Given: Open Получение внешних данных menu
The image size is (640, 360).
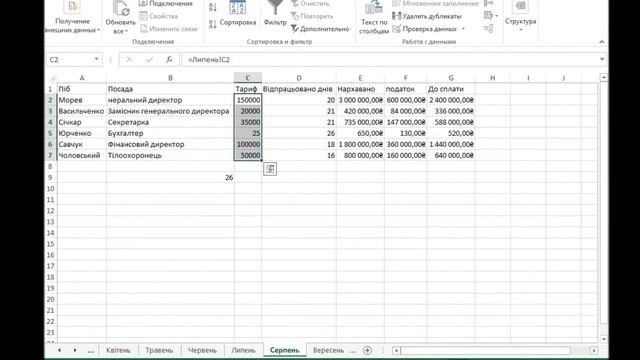Looking at the screenshot, I should (73, 17).
